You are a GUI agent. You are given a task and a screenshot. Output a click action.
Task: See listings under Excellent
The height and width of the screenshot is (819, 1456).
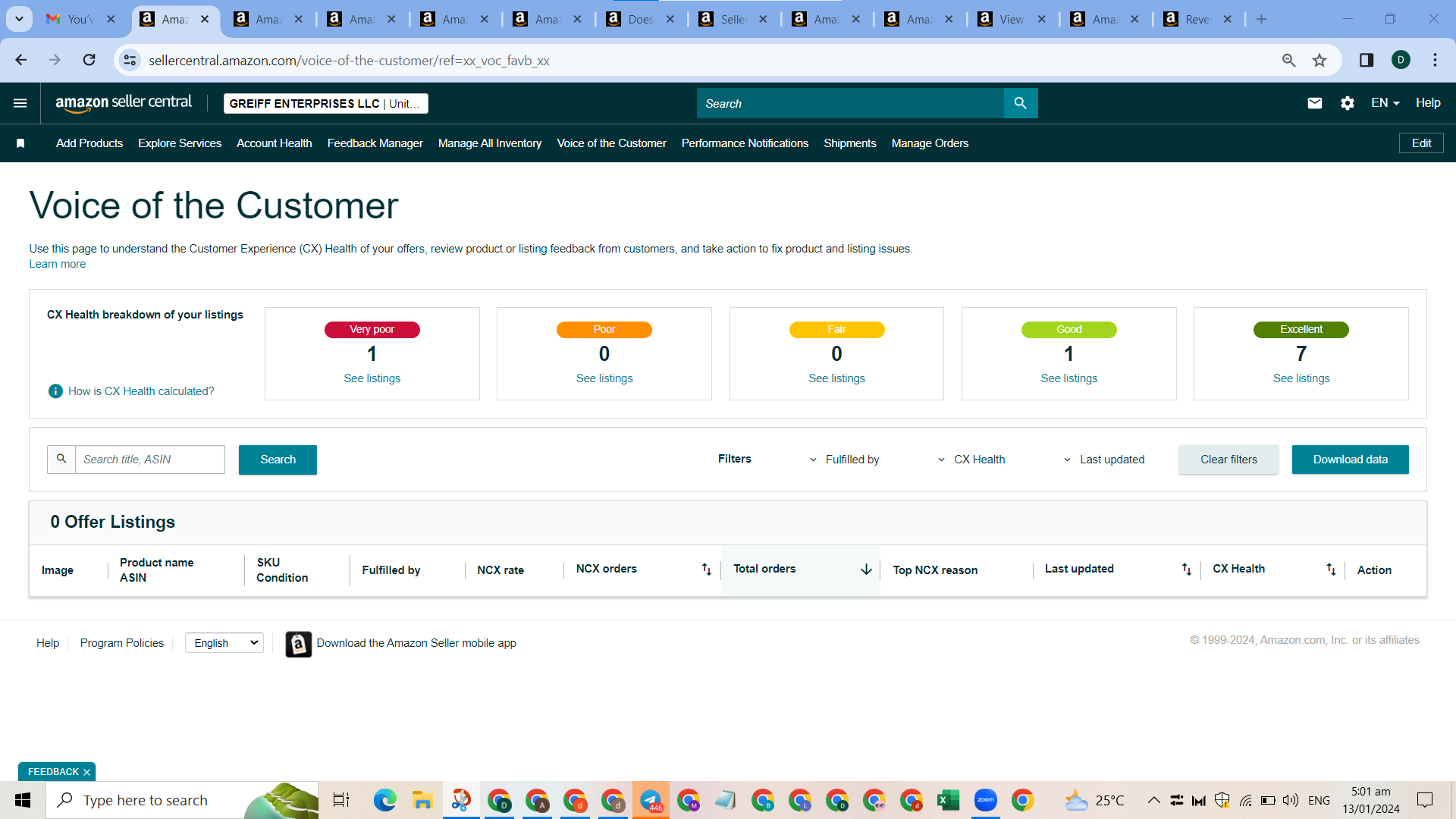pos(1301,378)
